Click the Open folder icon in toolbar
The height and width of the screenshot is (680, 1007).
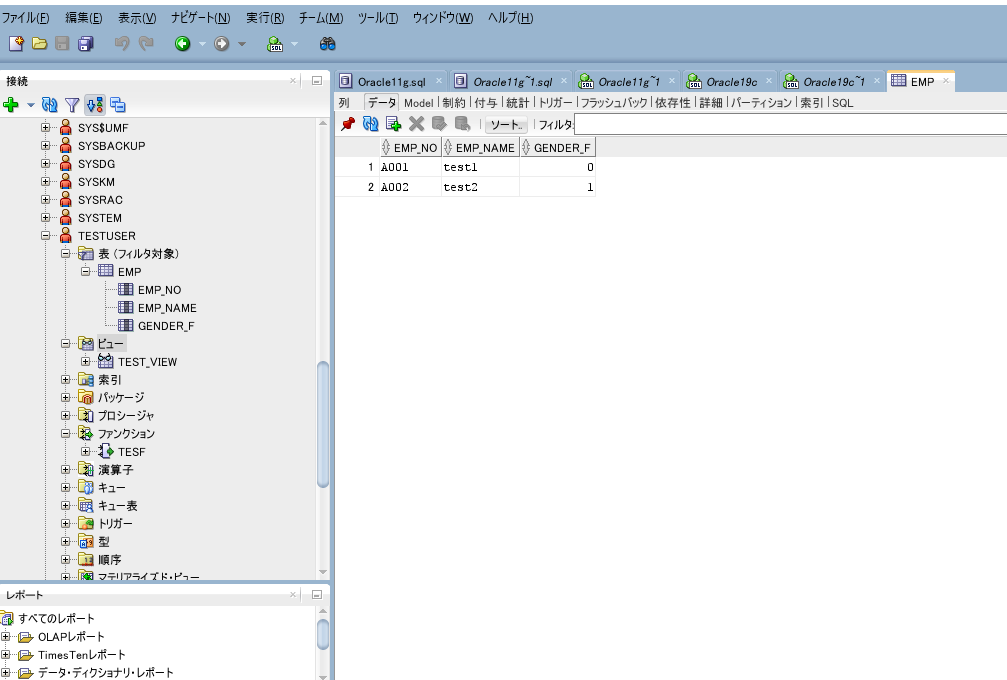pos(40,44)
